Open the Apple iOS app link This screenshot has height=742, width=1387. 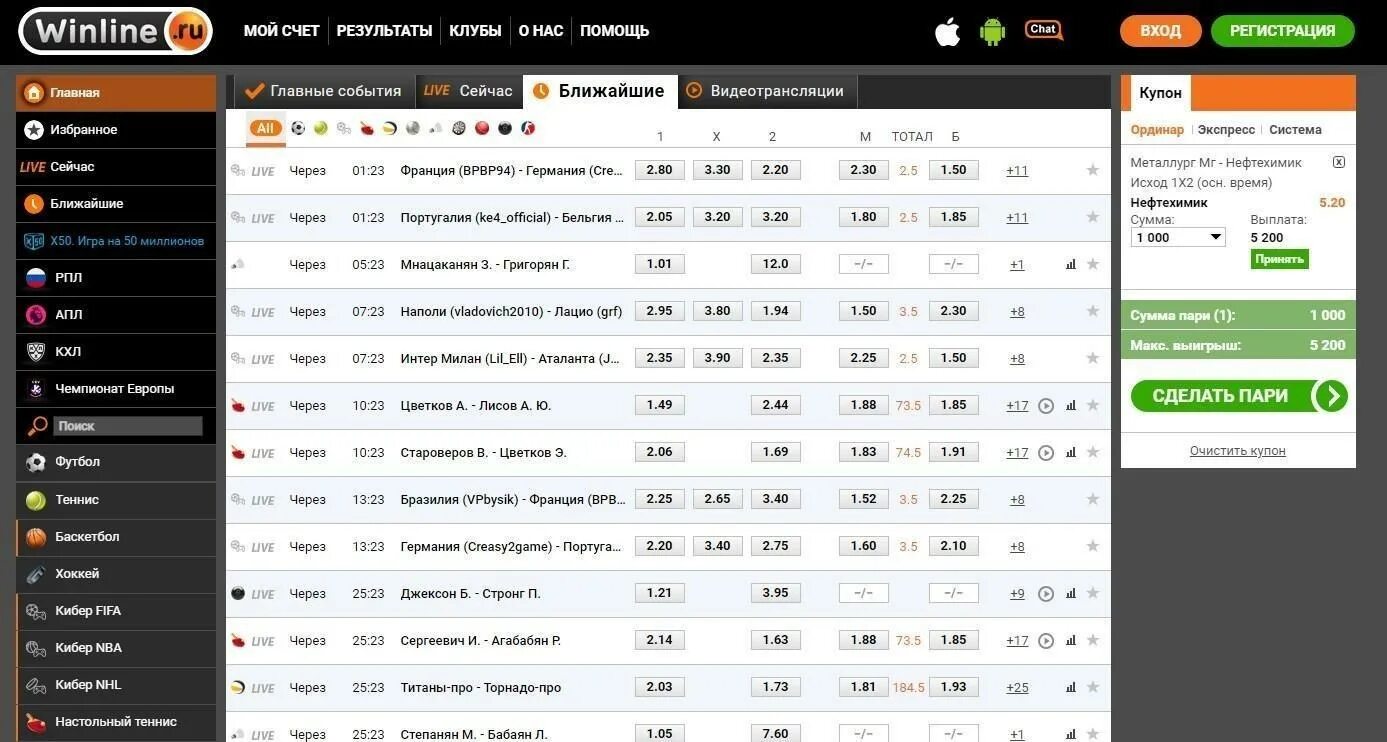click(947, 31)
